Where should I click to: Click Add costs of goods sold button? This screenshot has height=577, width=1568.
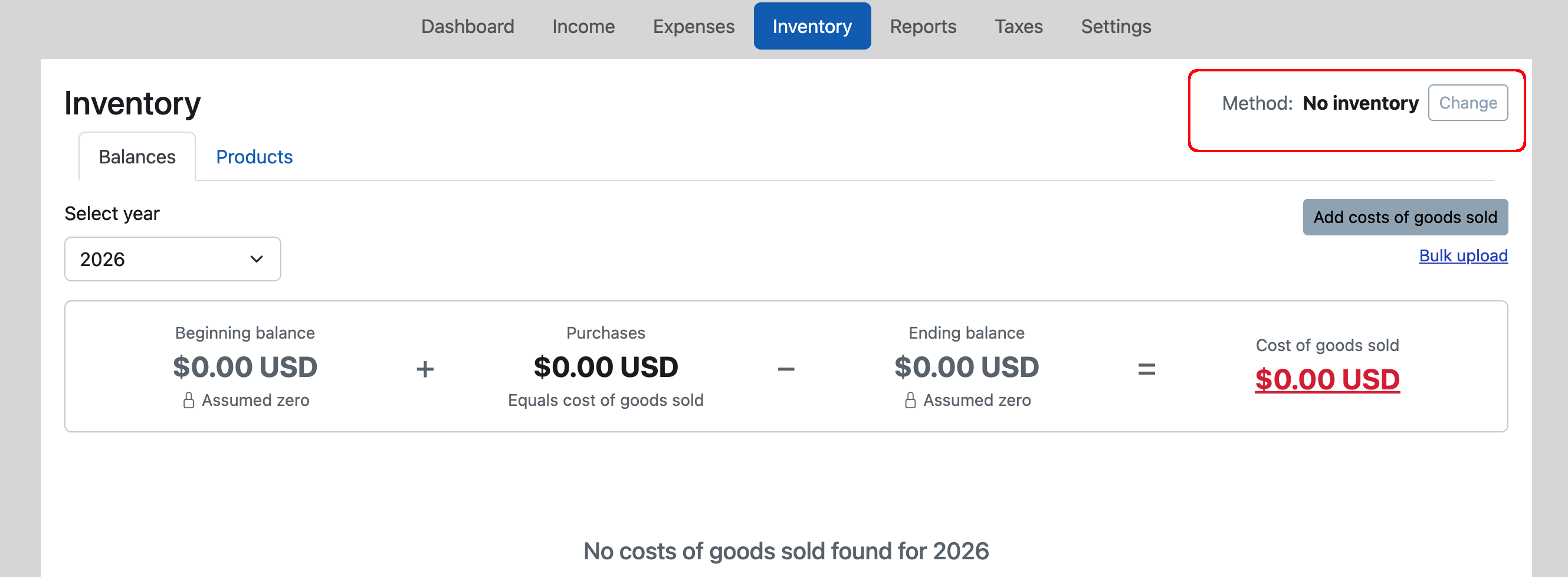click(1405, 217)
